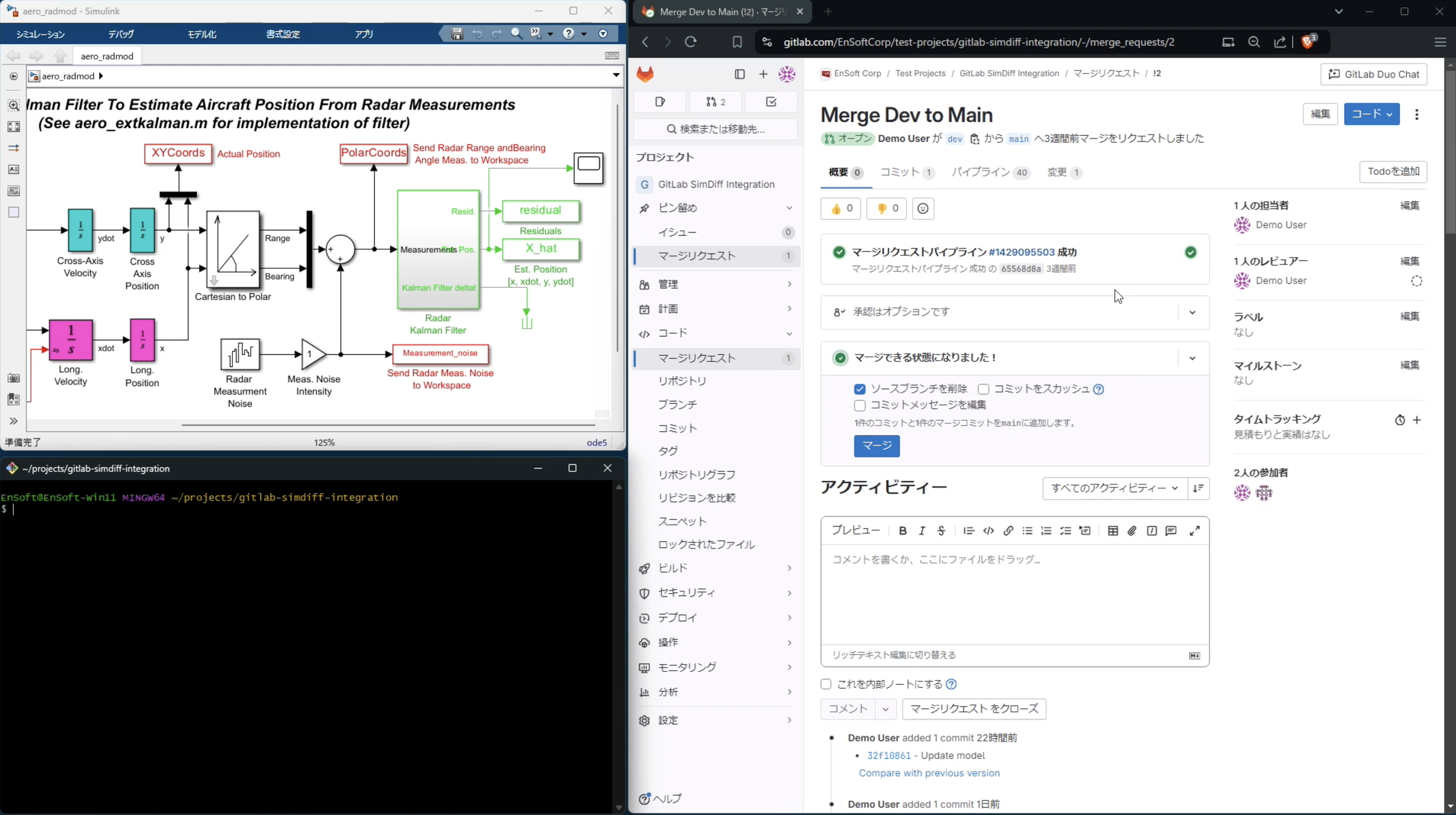Open the シミュレーション tab in Simulink

(40, 34)
